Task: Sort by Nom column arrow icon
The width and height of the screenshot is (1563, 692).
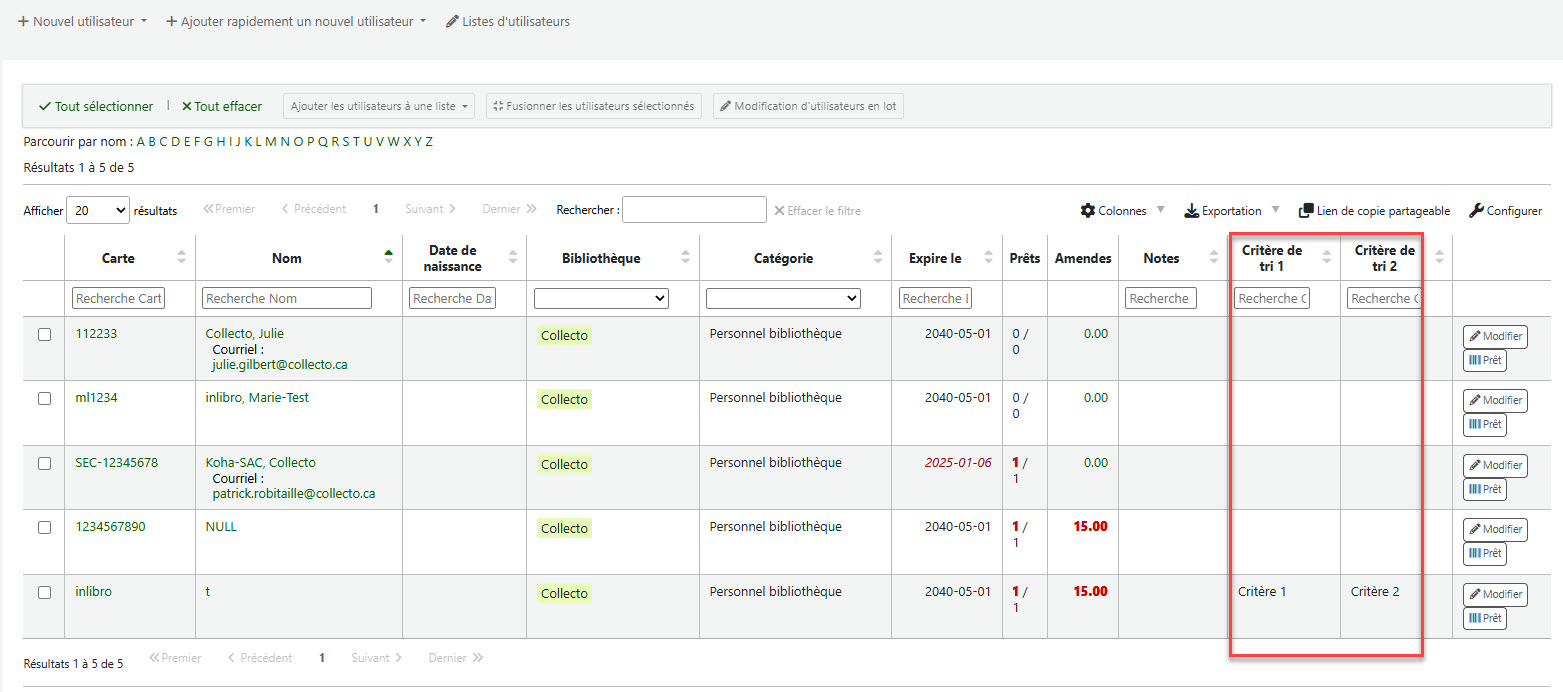Action: tap(388, 258)
